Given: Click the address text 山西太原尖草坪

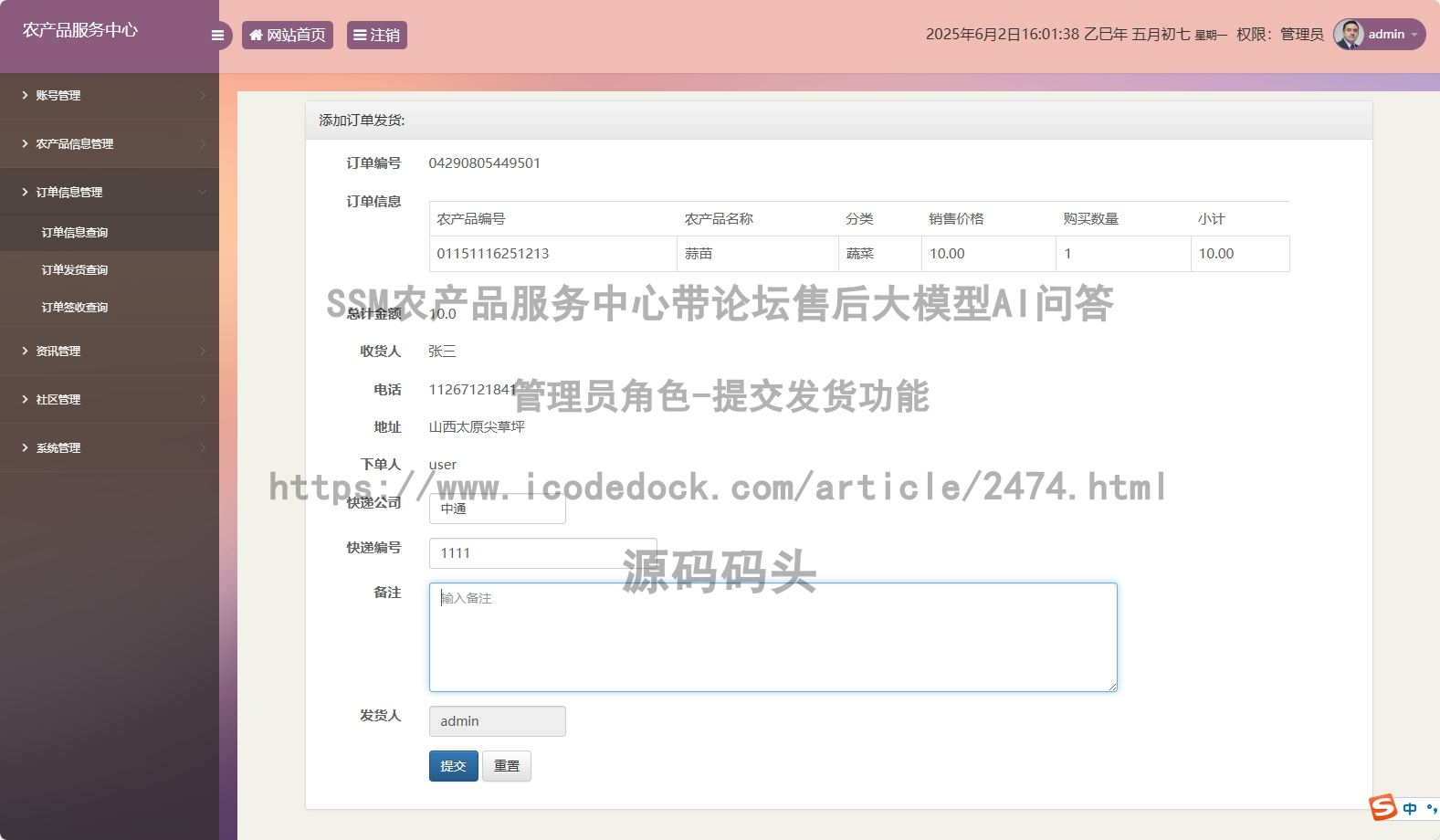Looking at the screenshot, I should [477, 427].
